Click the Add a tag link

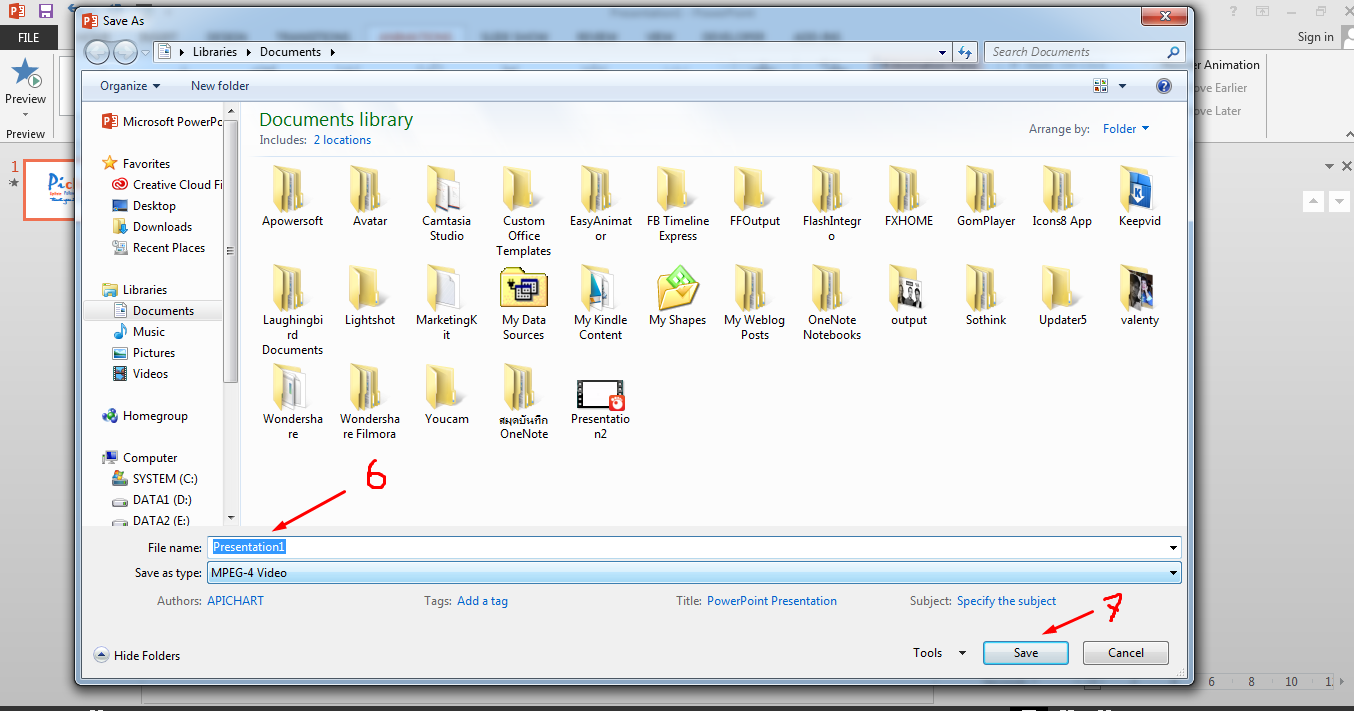(482, 601)
